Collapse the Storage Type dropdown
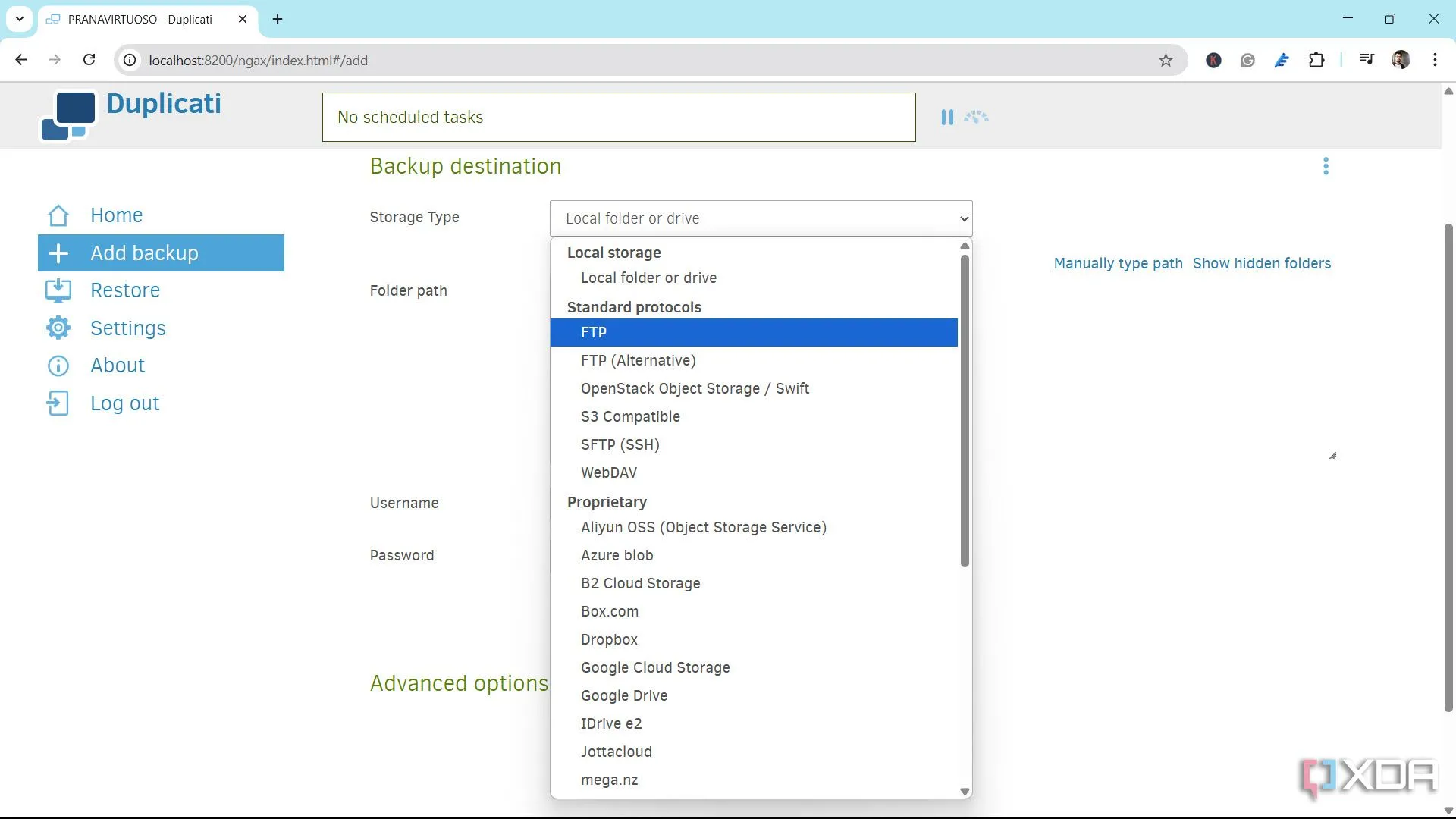Screen dimensions: 1456x819 pos(760,218)
